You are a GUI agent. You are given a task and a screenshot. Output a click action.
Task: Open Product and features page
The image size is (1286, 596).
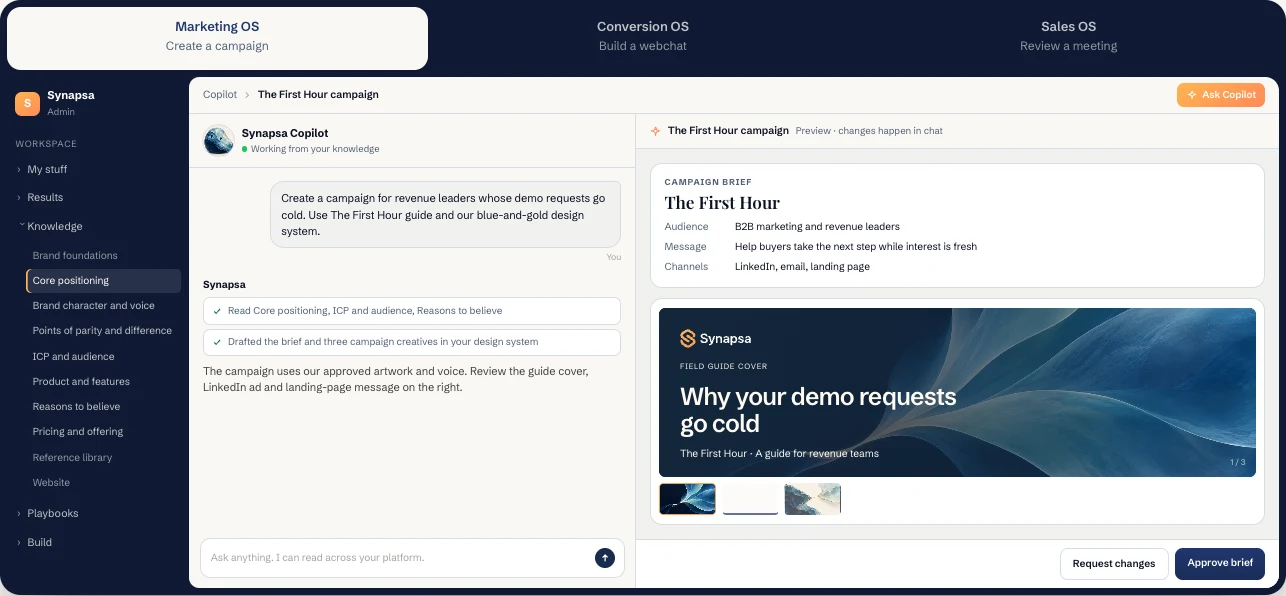81,381
